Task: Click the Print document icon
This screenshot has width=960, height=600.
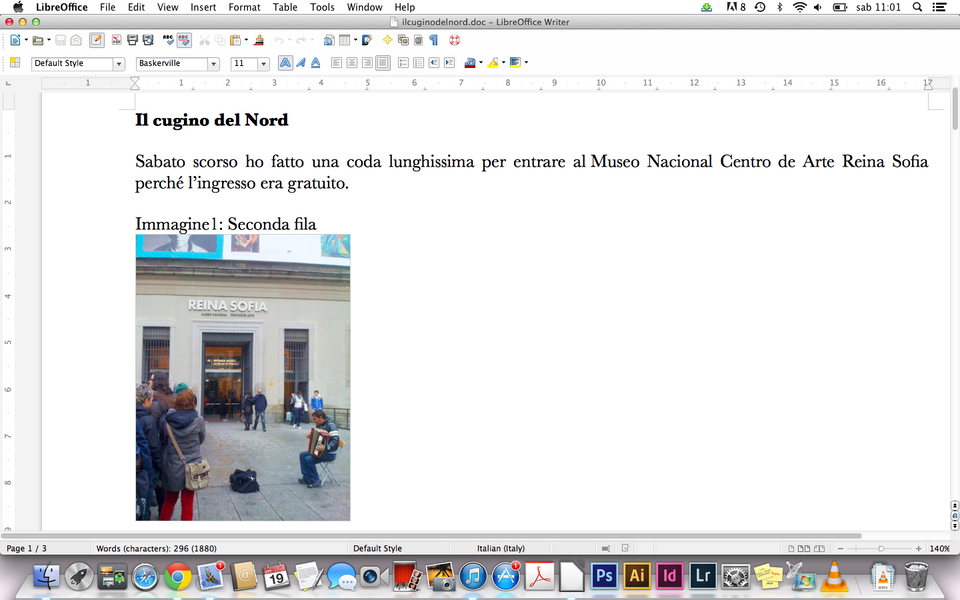Action: tap(132, 41)
